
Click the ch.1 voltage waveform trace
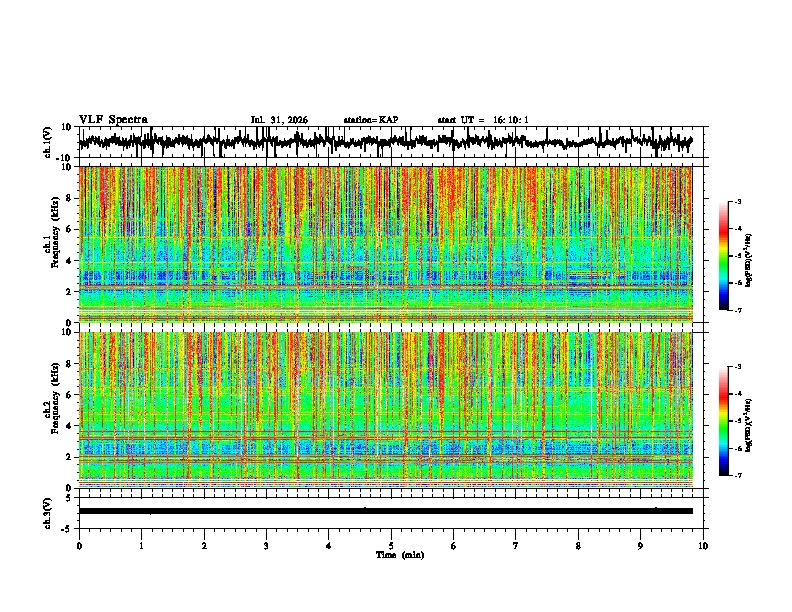coord(386,142)
